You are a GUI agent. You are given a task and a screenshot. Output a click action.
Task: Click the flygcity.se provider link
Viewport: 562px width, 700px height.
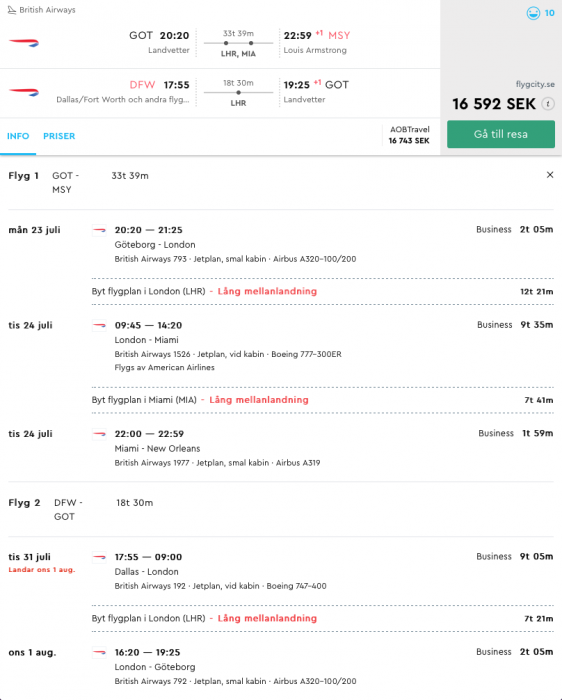[535, 84]
